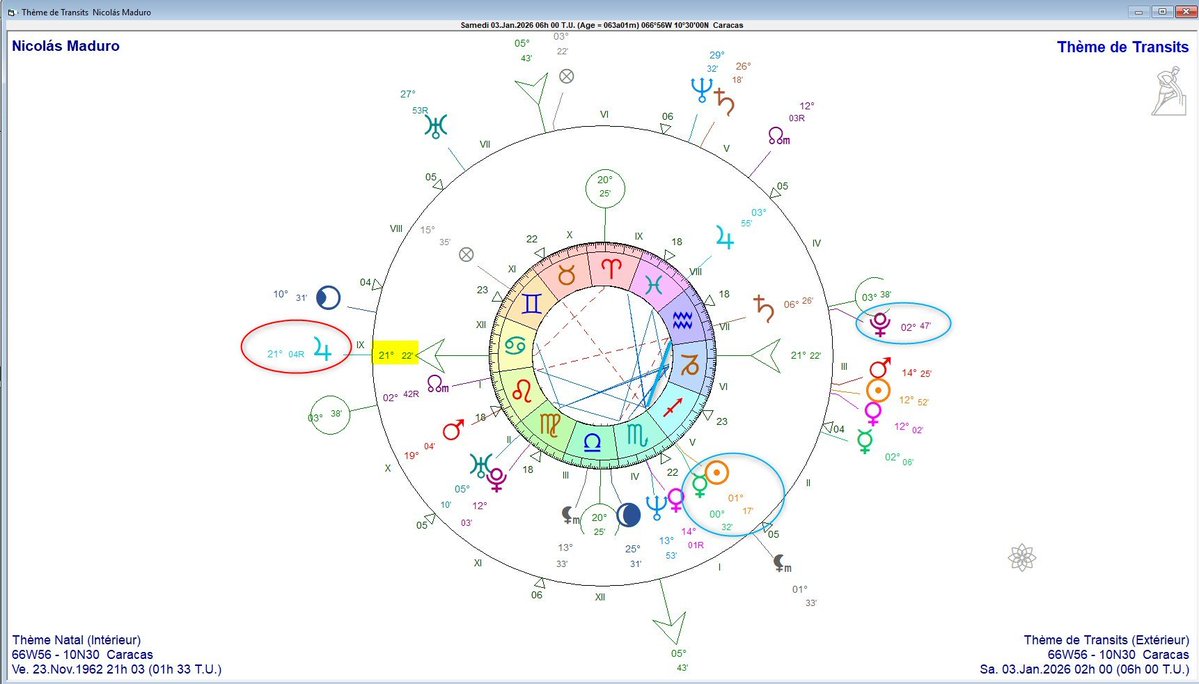Select outer Lilith glyph at 01°33'

coord(782,564)
